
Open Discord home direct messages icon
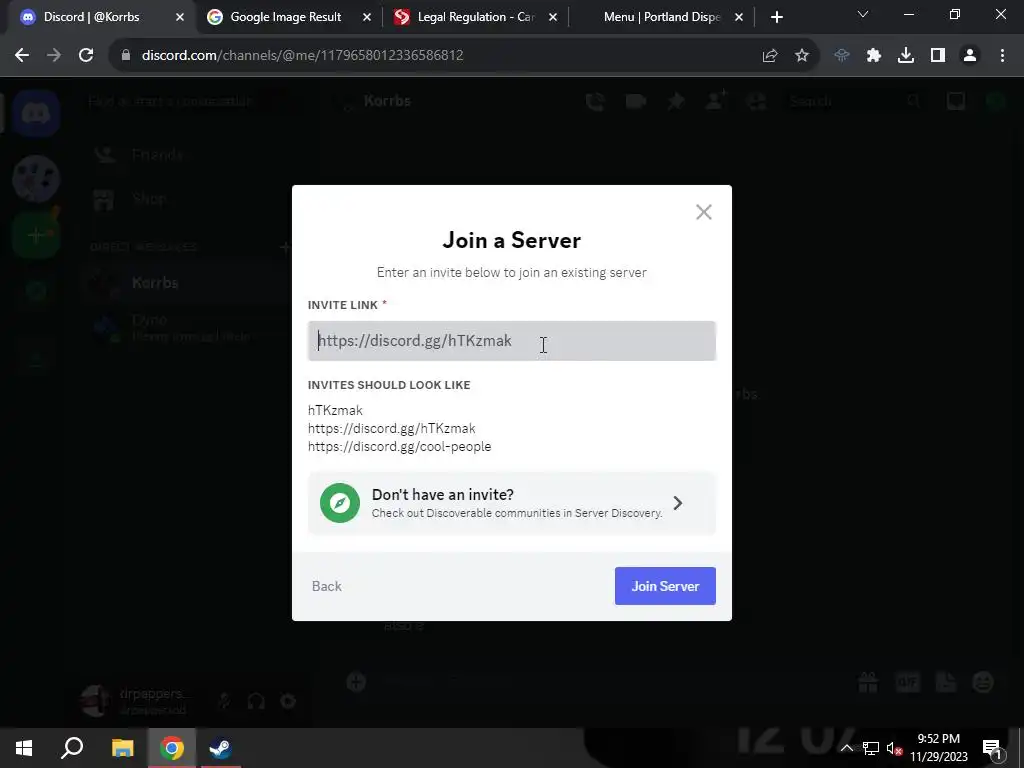[36, 114]
